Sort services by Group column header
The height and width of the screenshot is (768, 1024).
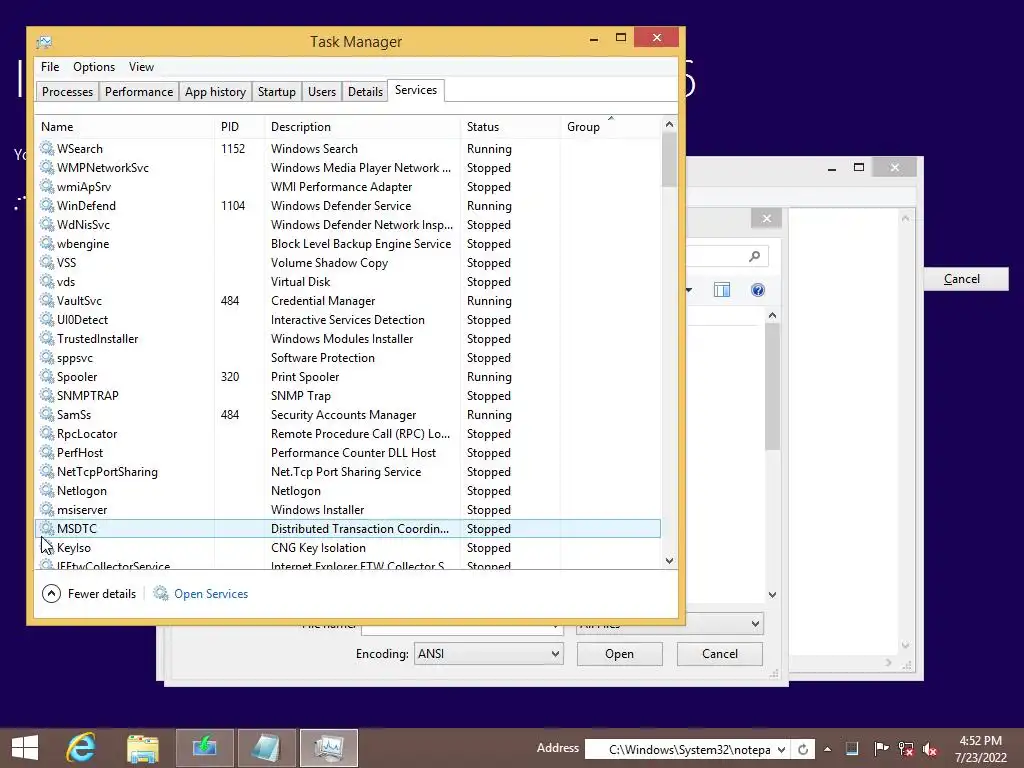click(x=610, y=127)
